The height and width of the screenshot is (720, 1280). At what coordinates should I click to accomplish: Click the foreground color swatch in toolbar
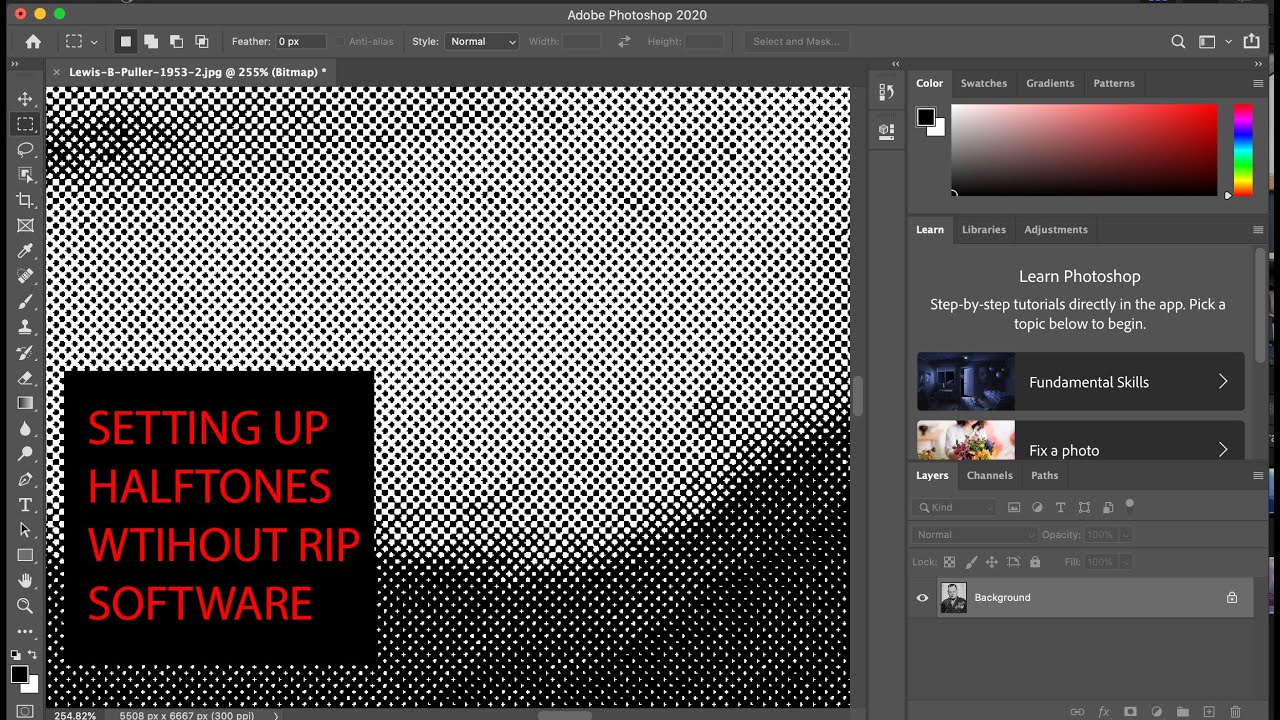[19, 675]
